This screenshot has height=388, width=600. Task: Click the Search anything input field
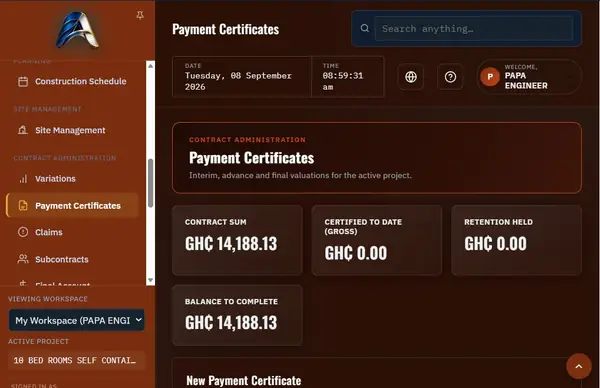(474, 29)
